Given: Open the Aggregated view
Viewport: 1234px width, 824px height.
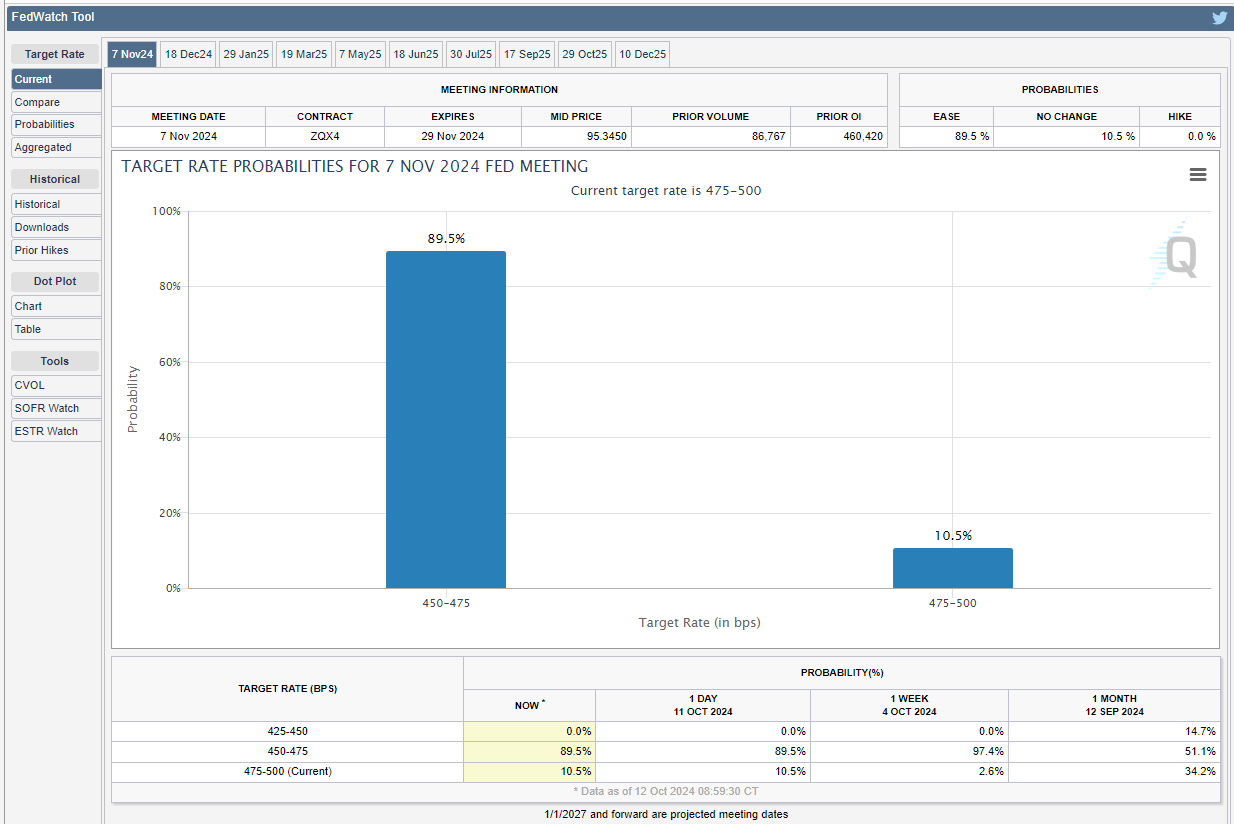Looking at the screenshot, I should point(56,147).
